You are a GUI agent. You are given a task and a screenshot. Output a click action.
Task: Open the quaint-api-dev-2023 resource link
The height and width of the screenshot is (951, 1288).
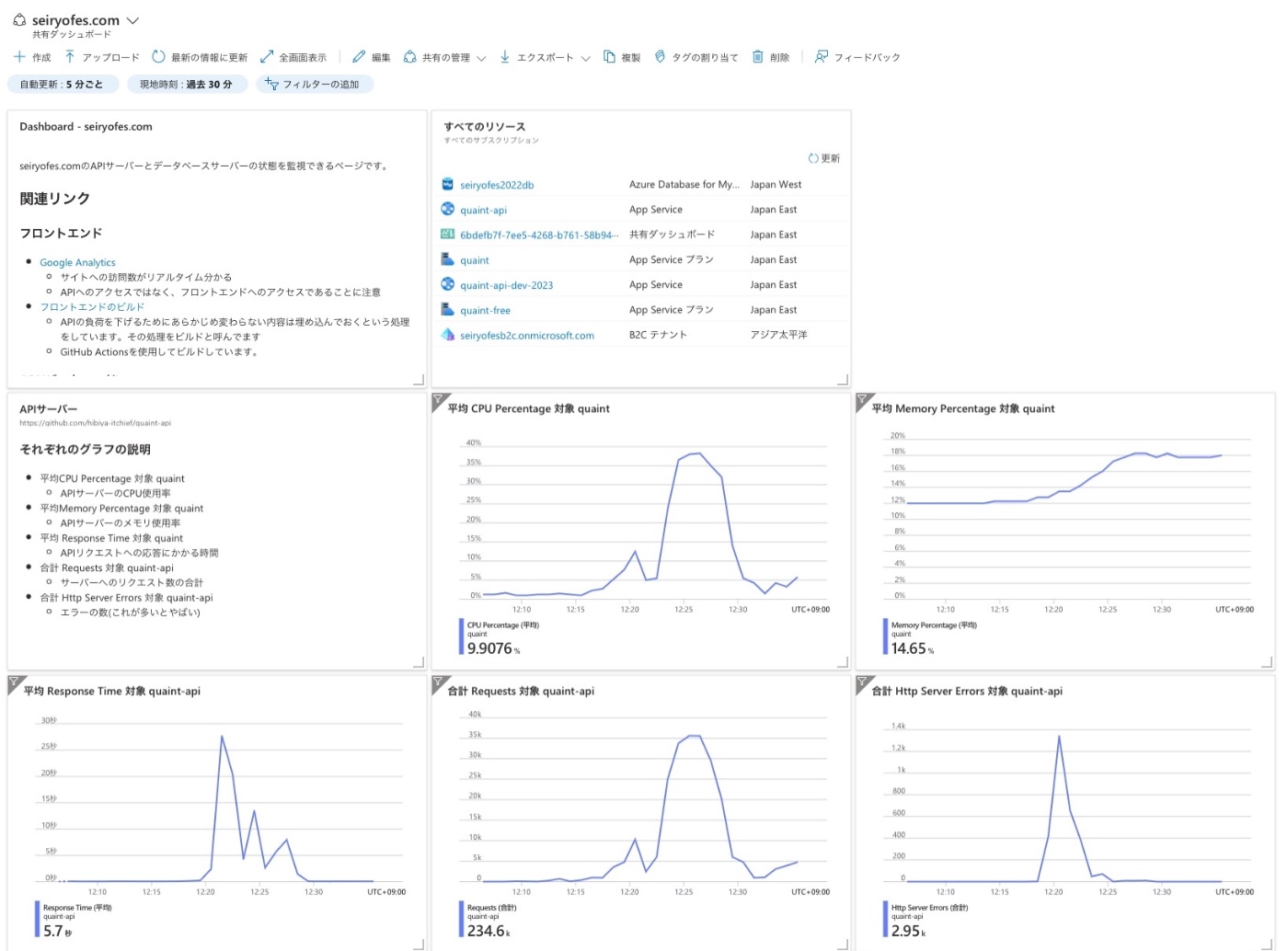pos(507,285)
